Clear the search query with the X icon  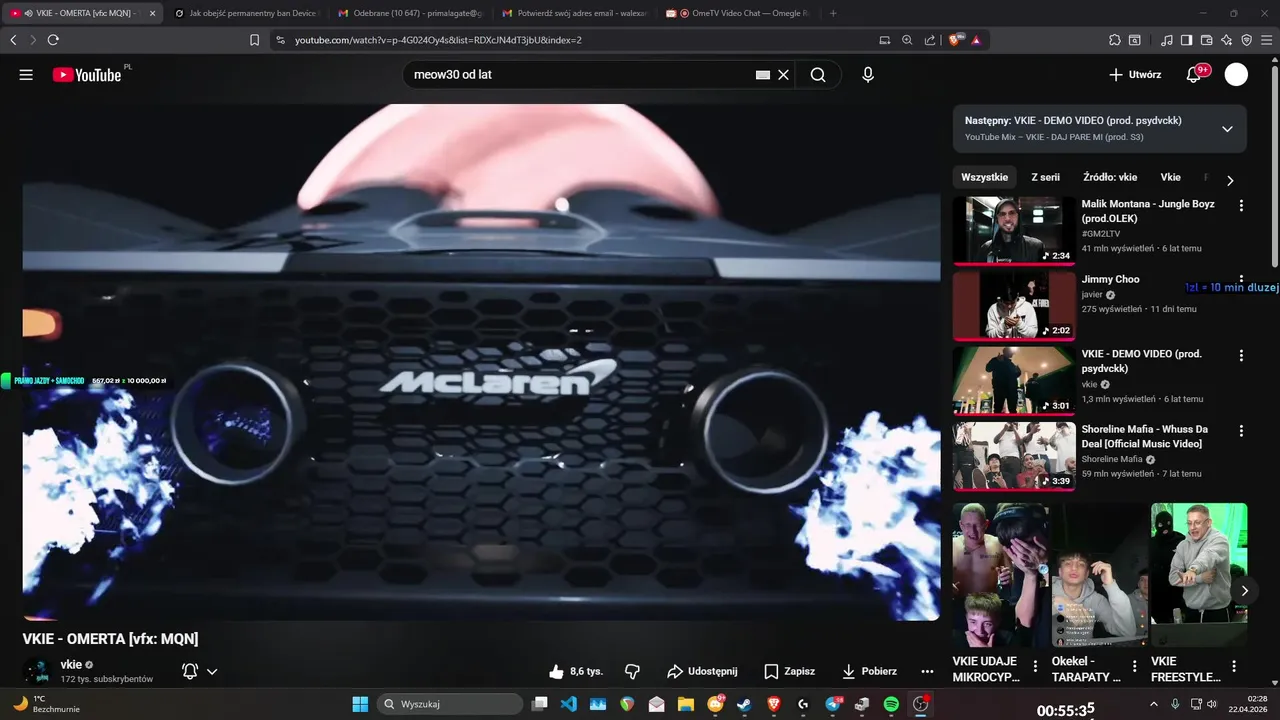(x=784, y=75)
